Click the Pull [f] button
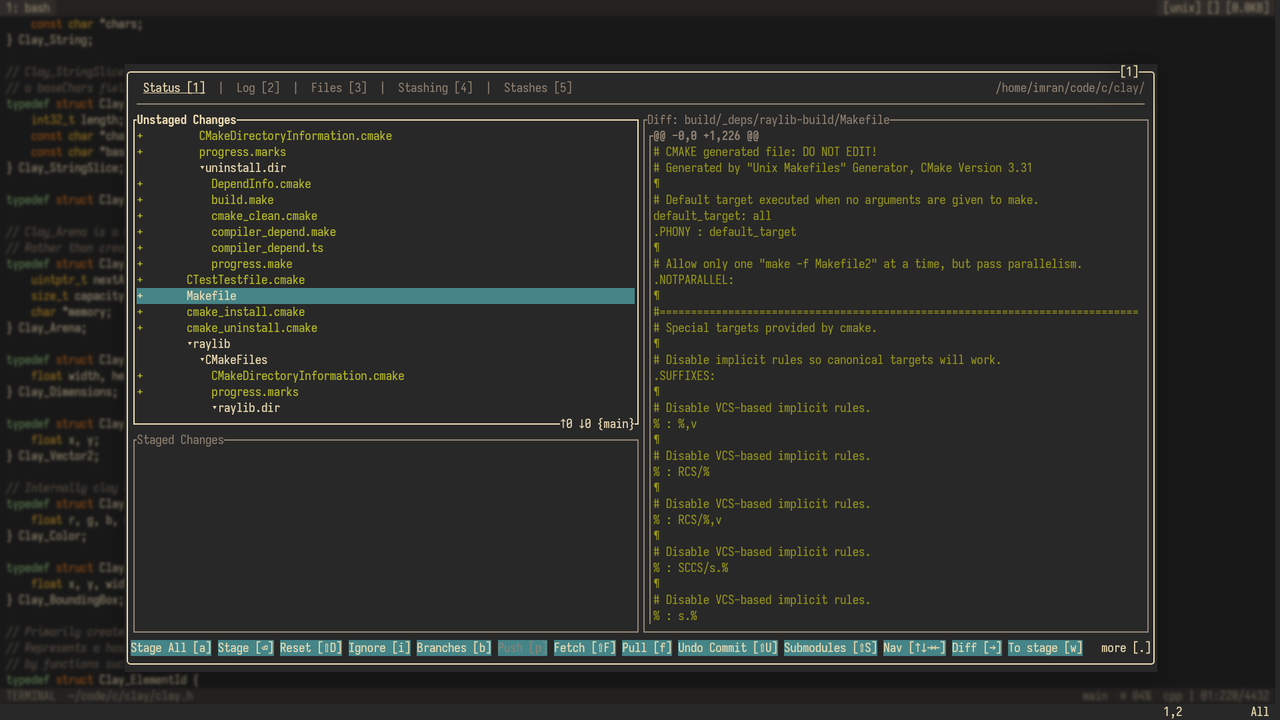1280x720 pixels. tap(646, 647)
